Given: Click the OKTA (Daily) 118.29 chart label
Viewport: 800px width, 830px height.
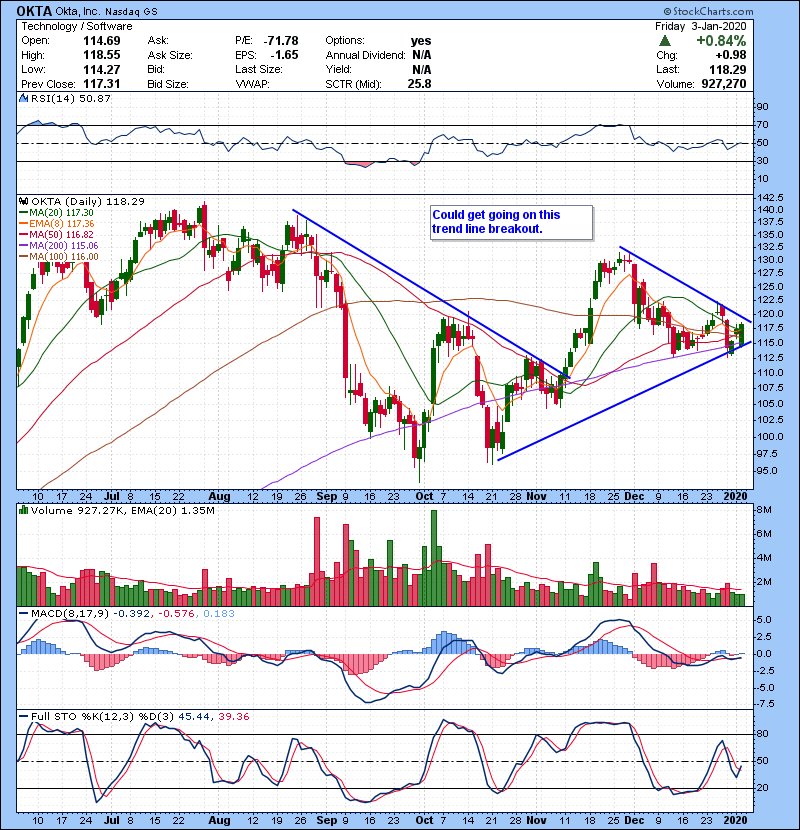Looking at the screenshot, I should [x=88, y=201].
